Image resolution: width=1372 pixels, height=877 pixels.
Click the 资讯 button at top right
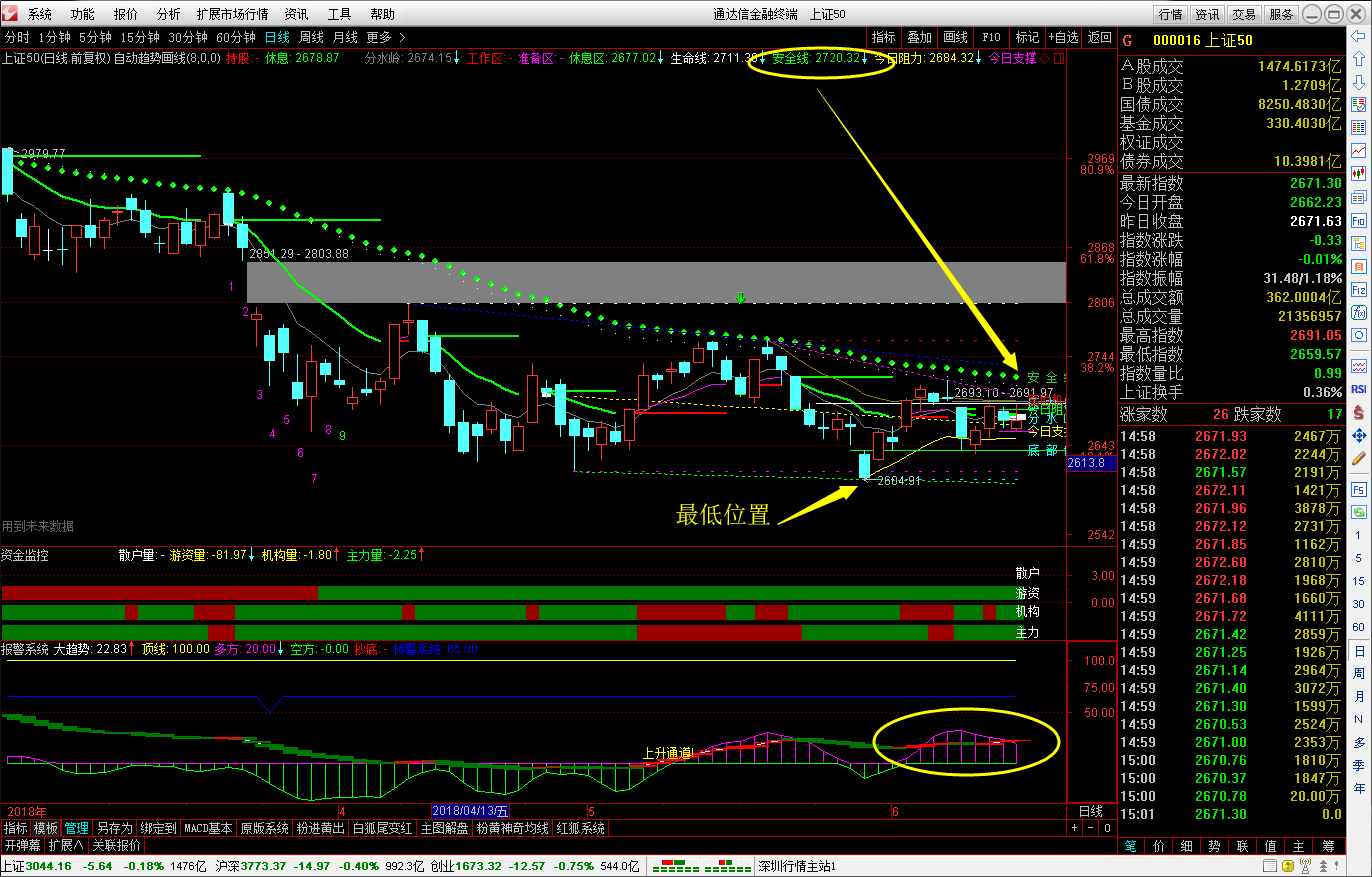(1207, 14)
